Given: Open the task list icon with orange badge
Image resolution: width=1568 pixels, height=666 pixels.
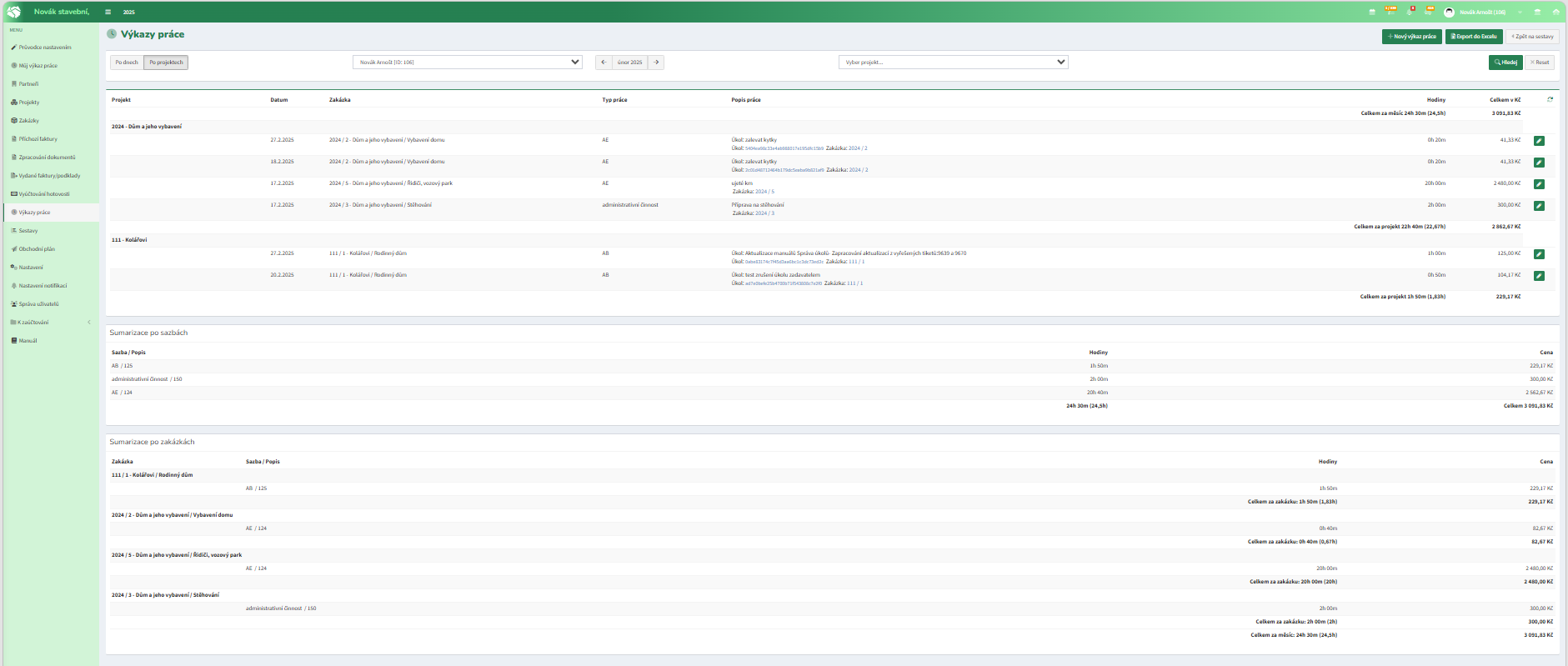Looking at the screenshot, I should click(x=1390, y=11).
